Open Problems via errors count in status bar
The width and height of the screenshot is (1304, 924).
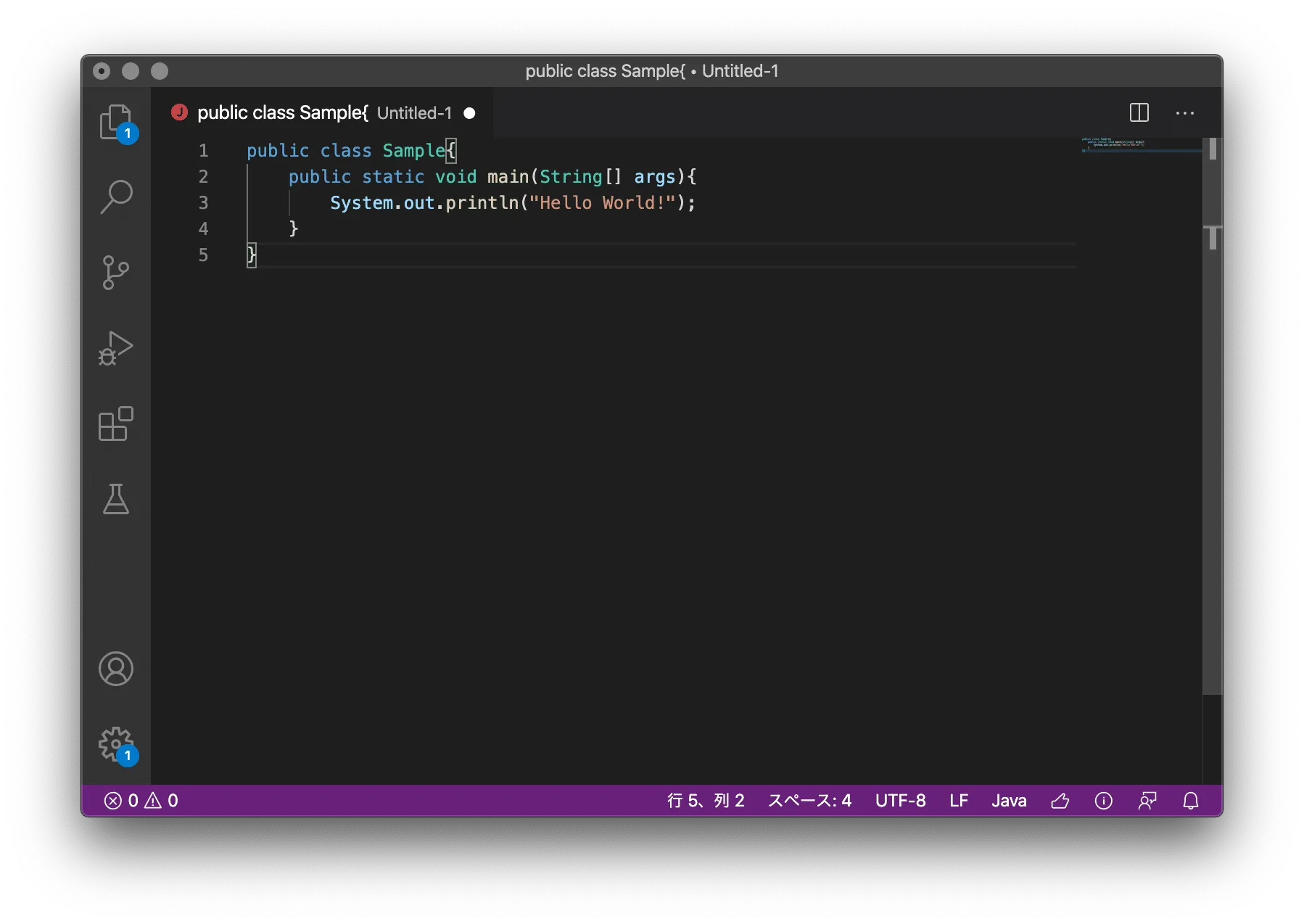click(x=121, y=801)
